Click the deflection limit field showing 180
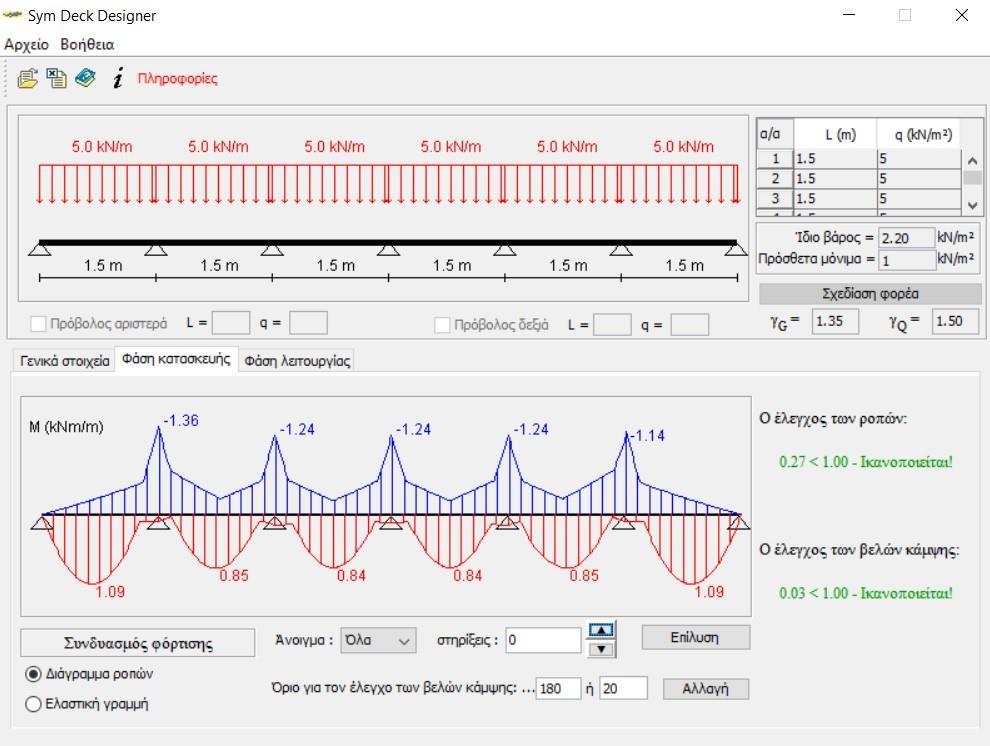The width and height of the screenshot is (990, 746). pyautogui.click(x=558, y=689)
